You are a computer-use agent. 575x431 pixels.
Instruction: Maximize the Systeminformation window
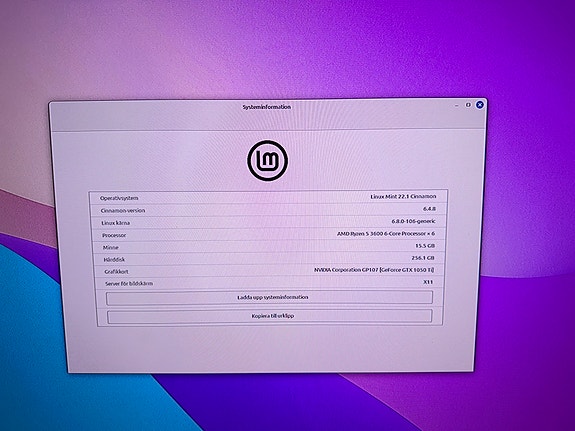pyautogui.click(x=468, y=105)
